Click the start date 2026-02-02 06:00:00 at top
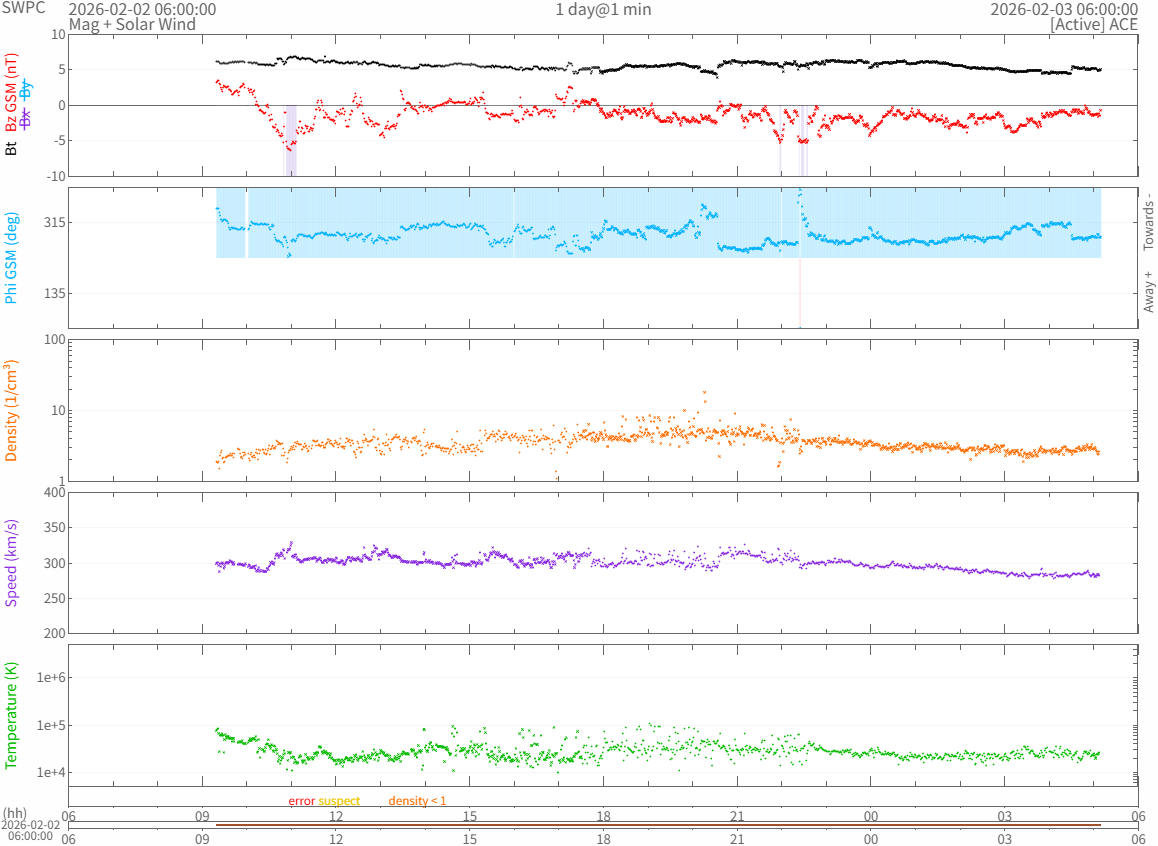Image resolution: width=1158 pixels, height=846 pixels. [142, 9]
